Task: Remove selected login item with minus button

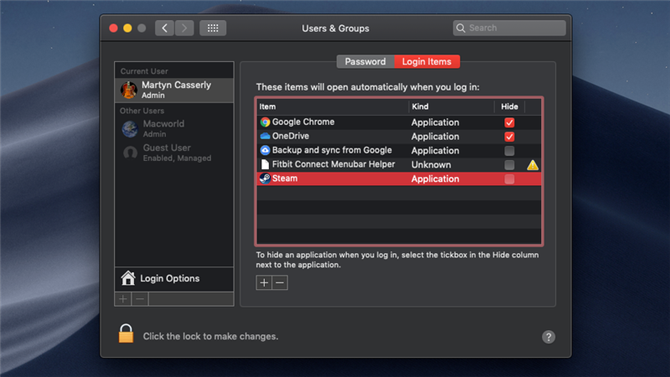Action: (x=280, y=283)
